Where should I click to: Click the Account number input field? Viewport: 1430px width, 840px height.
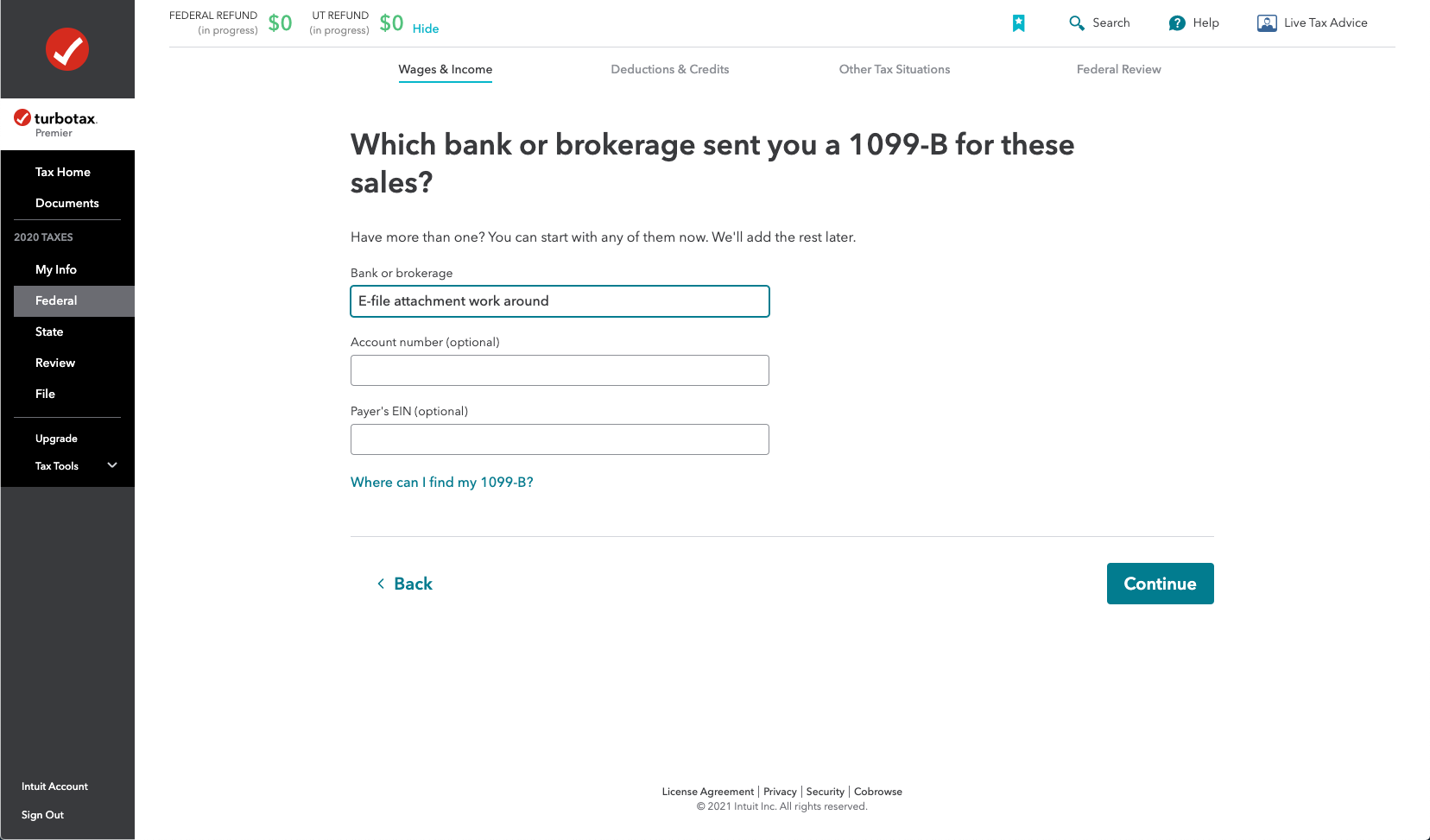click(x=560, y=370)
